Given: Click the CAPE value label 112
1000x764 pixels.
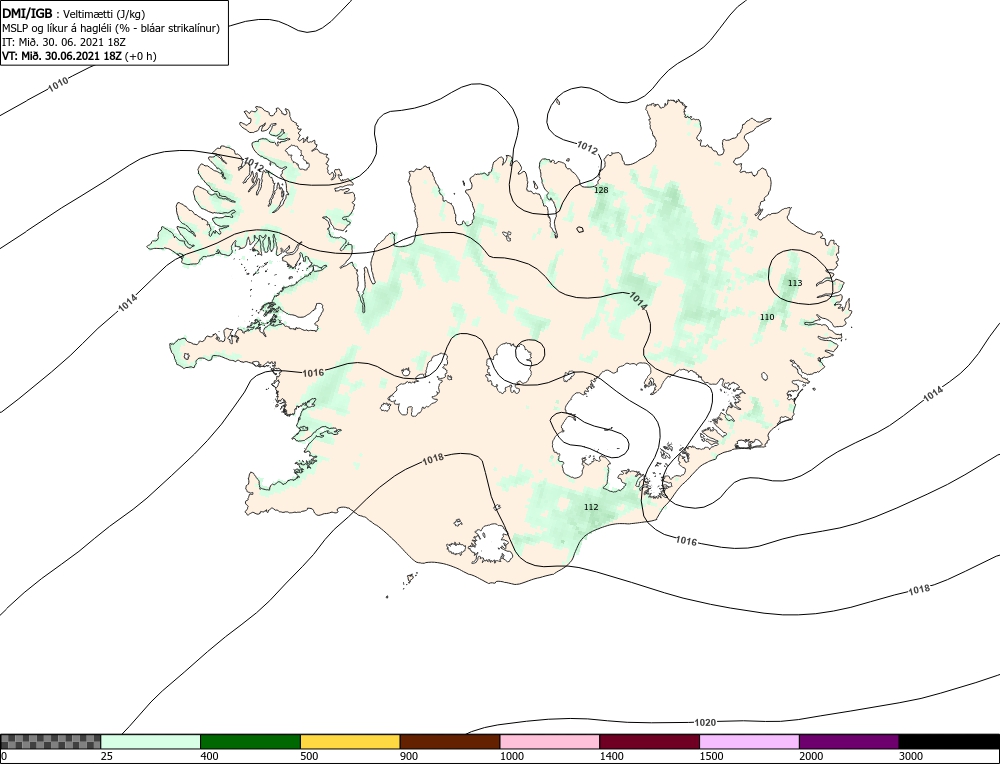Looking at the screenshot, I should click(591, 507).
